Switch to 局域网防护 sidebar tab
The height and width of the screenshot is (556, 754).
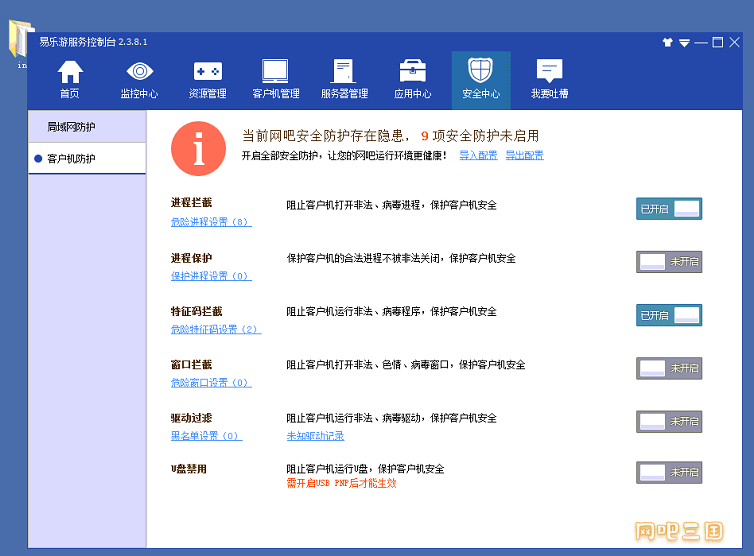pos(87,126)
